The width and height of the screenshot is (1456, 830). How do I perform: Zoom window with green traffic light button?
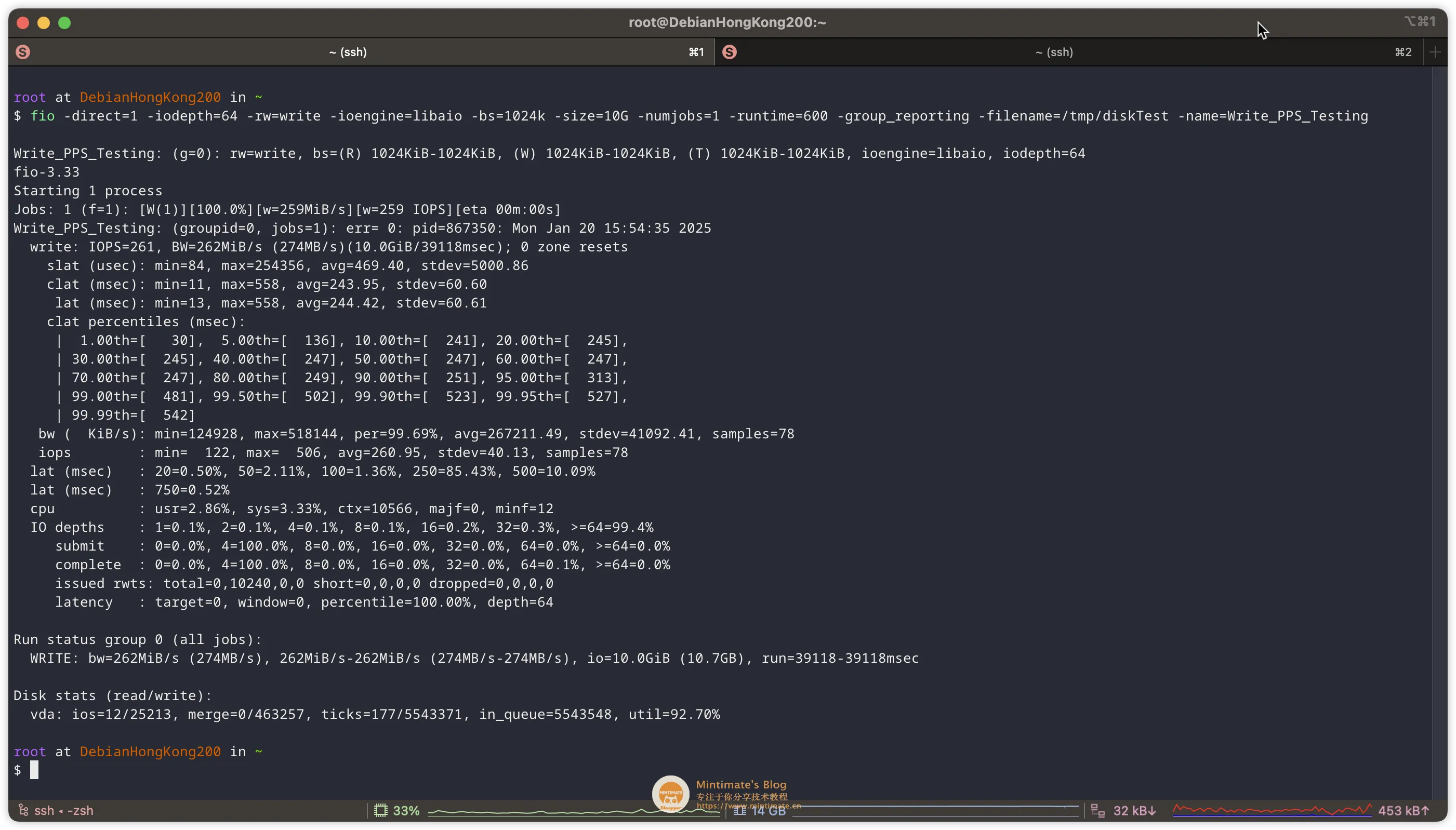(64, 23)
